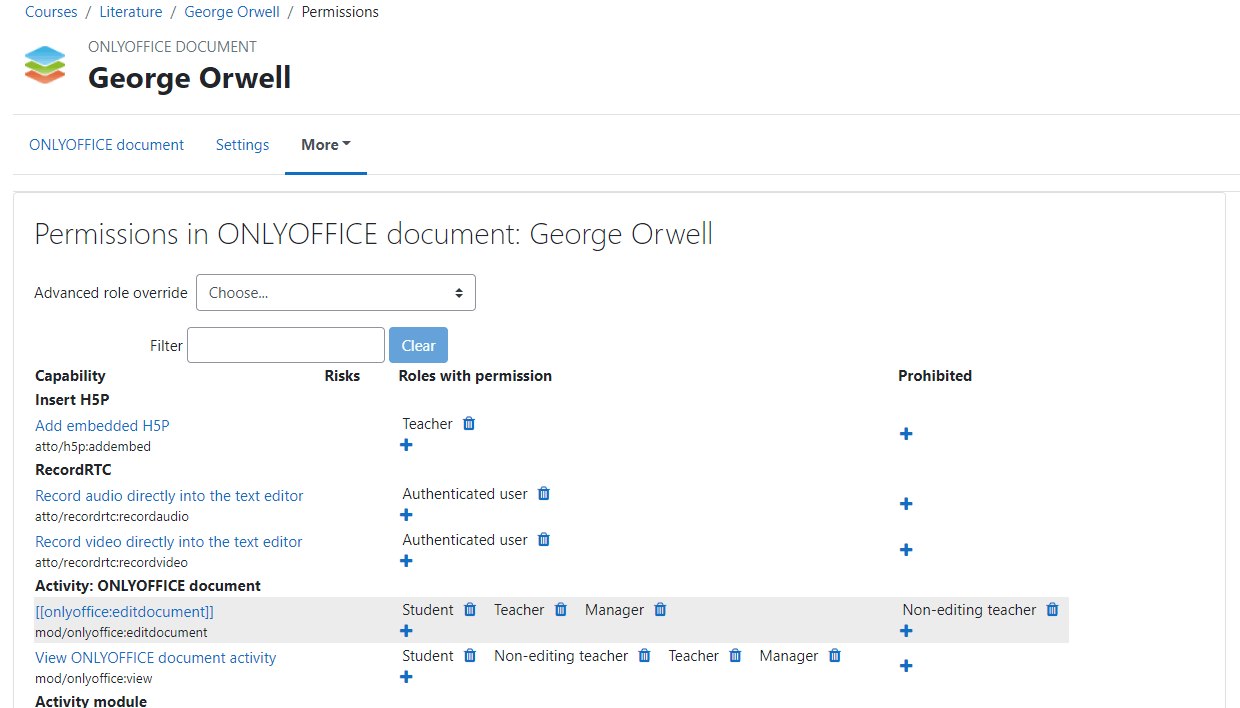The height and width of the screenshot is (708, 1240).
Task: Remove Manager from editdocument permission
Action: (x=660, y=610)
